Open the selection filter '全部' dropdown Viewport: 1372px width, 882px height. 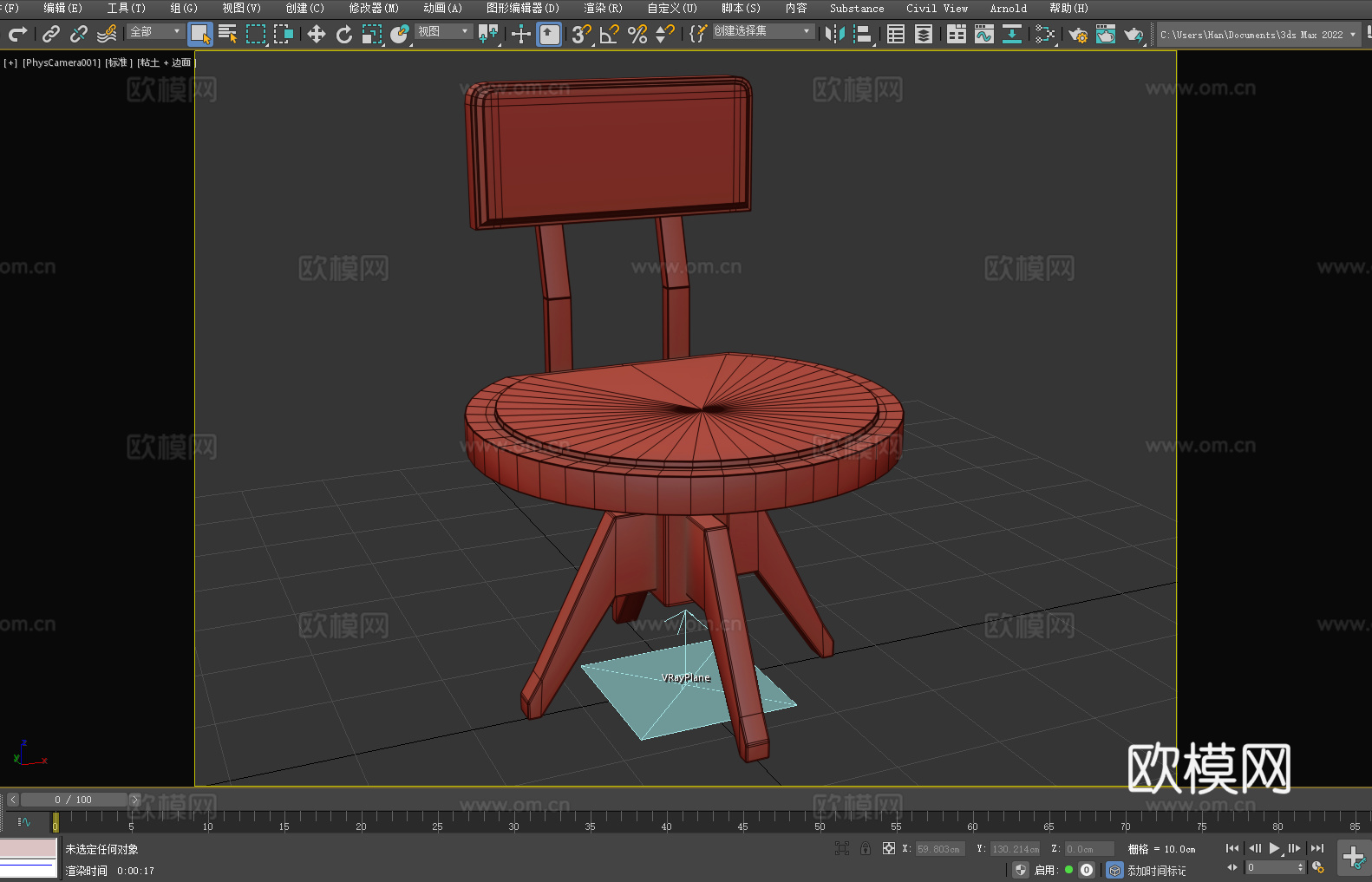(x=155, y=31)
